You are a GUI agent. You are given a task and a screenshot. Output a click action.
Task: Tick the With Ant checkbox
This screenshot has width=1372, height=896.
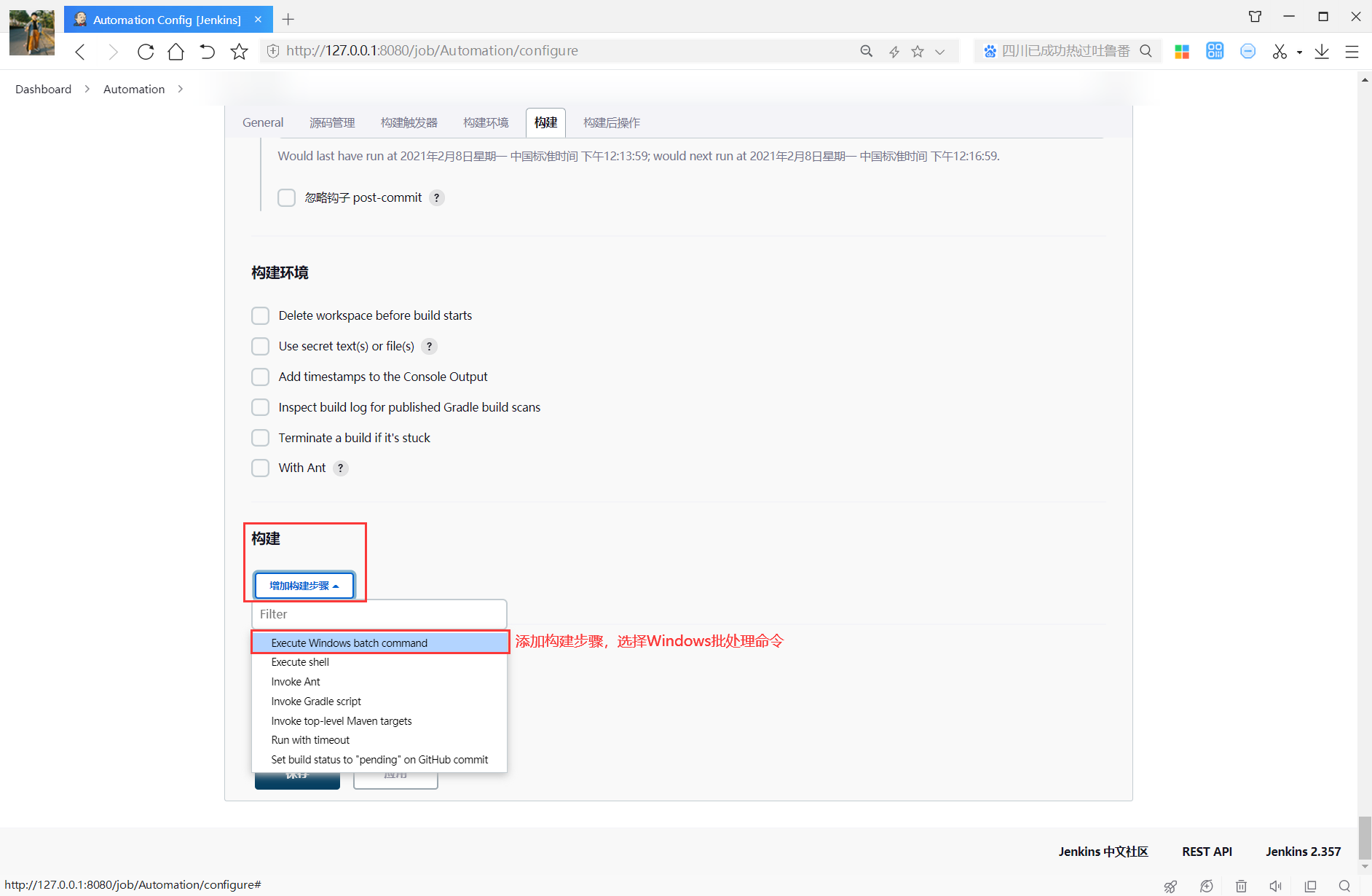click(260, 468)
